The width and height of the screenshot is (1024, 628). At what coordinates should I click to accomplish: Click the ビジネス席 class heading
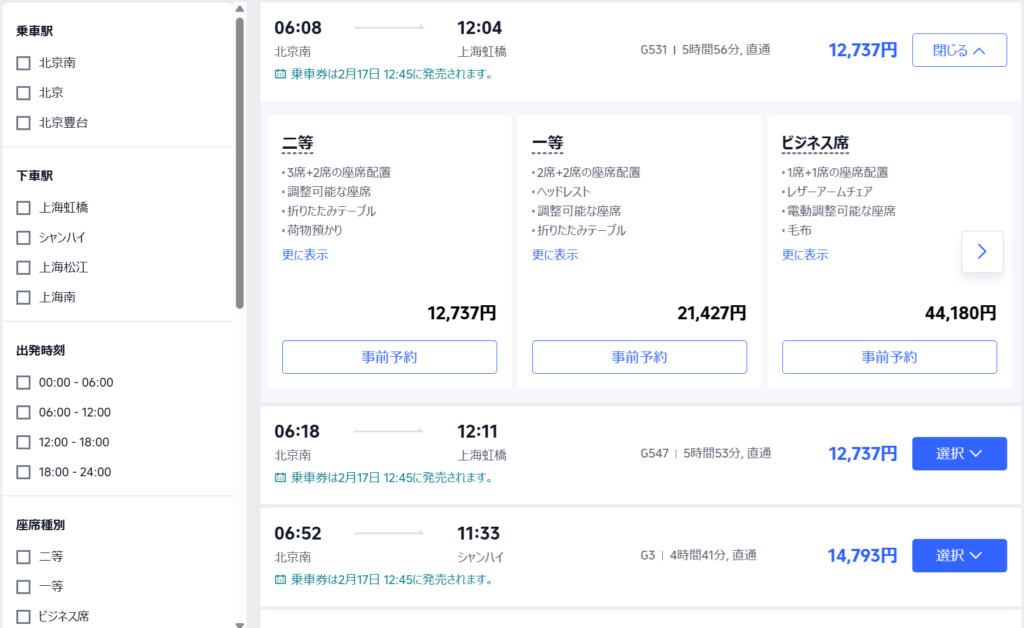[815, 143]
